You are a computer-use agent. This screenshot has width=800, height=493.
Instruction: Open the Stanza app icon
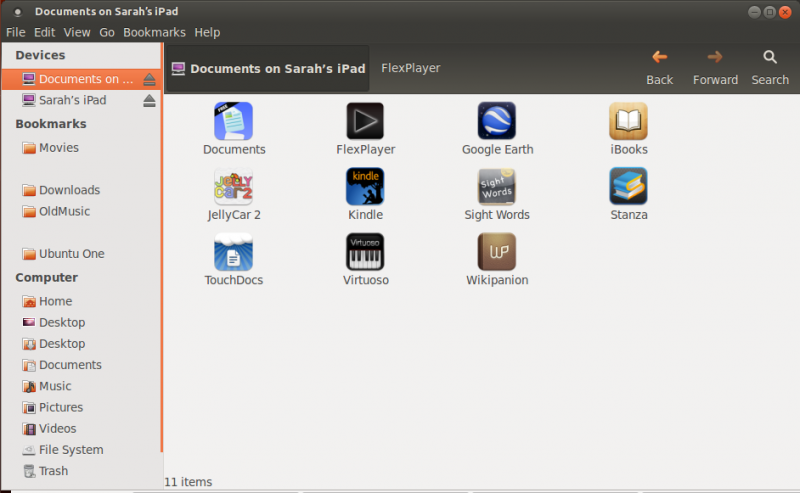coord(628,186)
